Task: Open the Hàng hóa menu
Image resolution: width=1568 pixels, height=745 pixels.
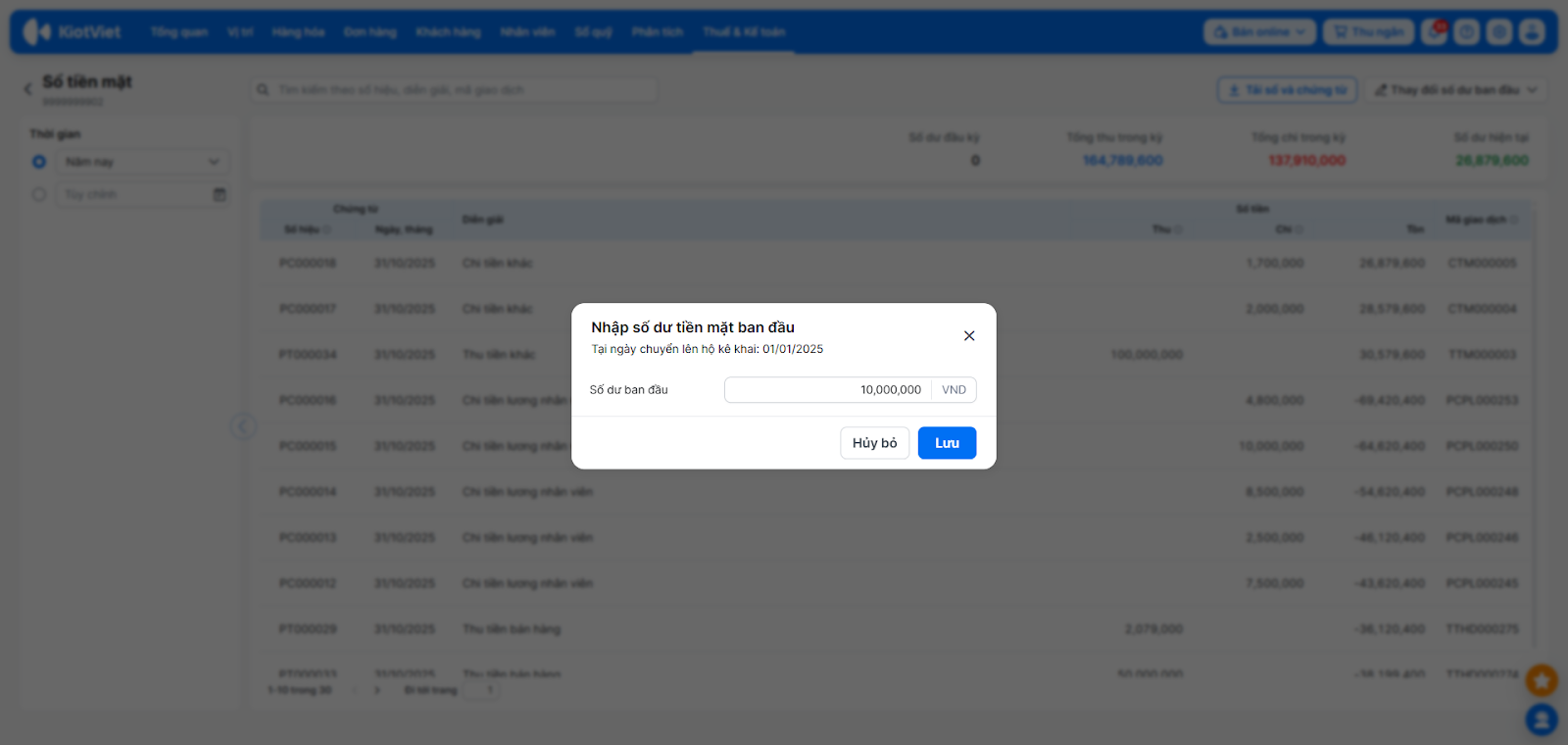Action: [298, 32]
